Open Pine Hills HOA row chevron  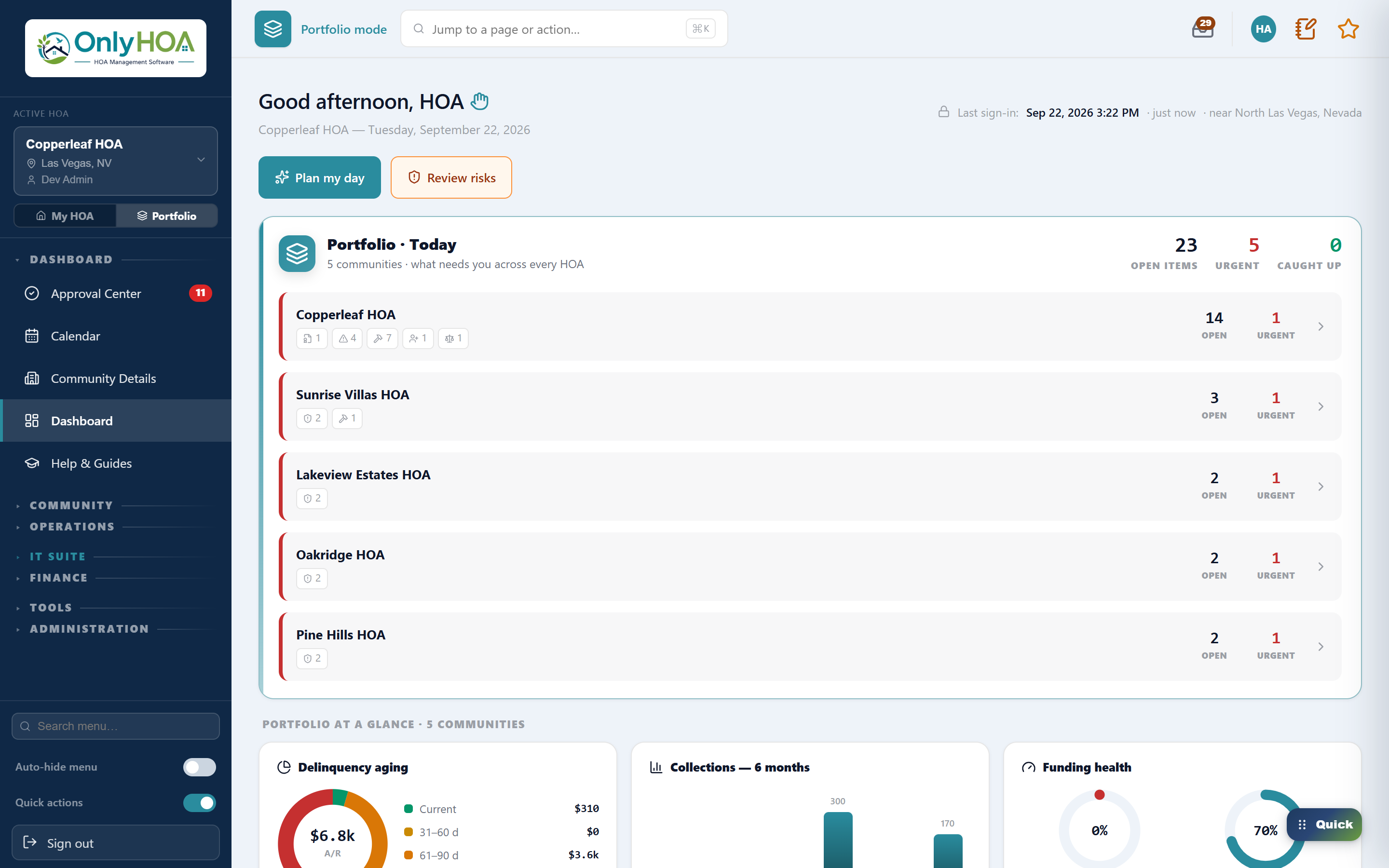[1321, 647]
